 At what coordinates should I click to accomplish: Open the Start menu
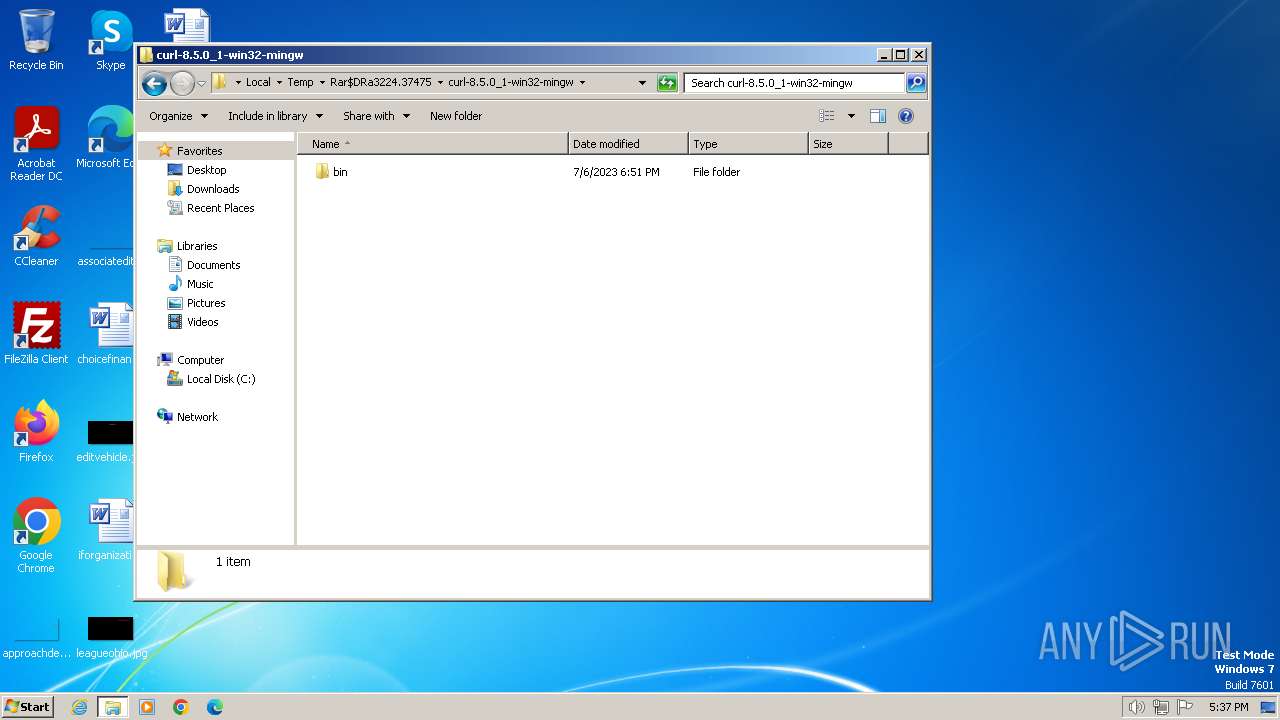click(x=28, y=707)
